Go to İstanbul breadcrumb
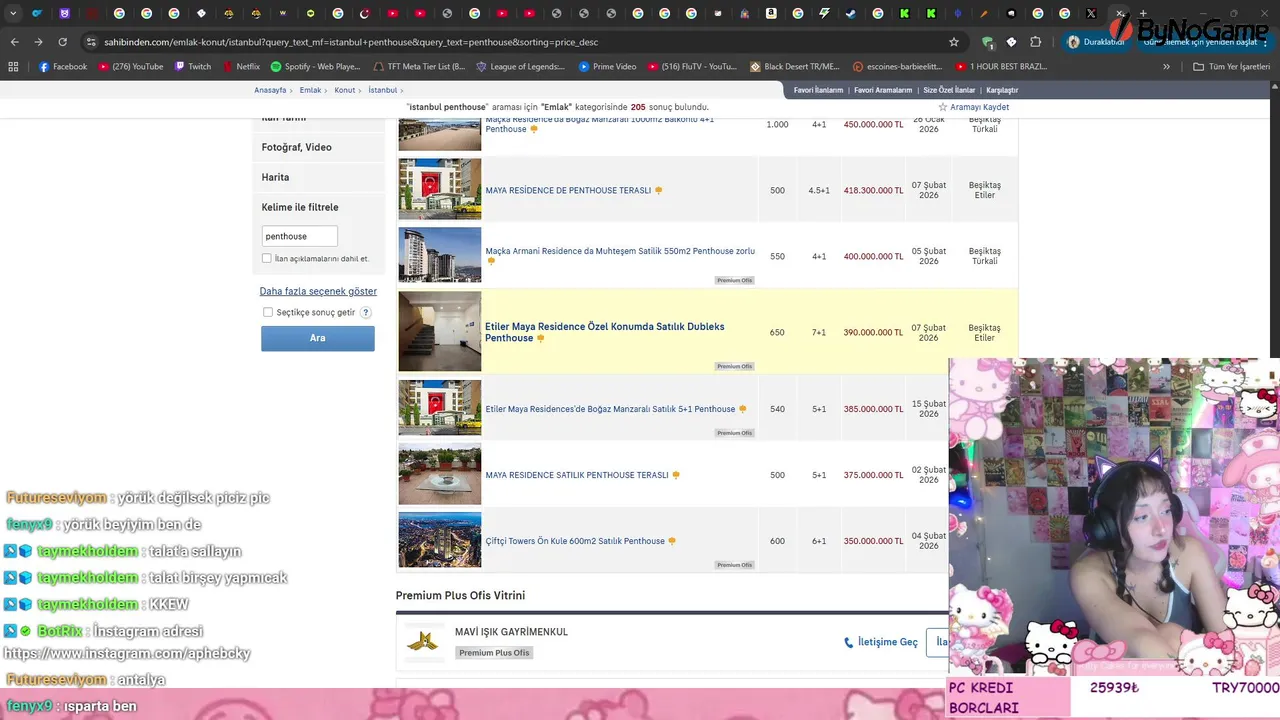1280x720 pixels. [382, 90]
